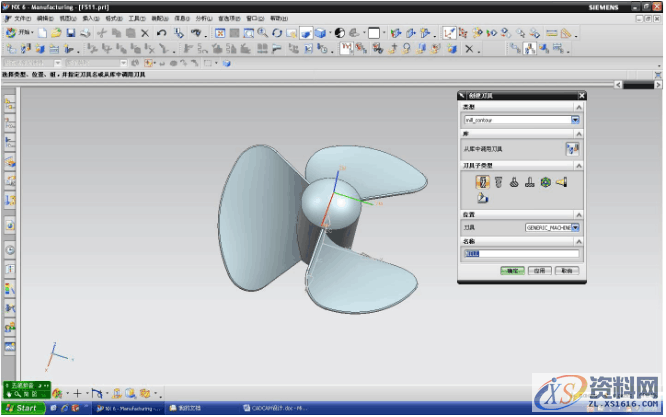This screenshot has width=666, height=417.
Task: Click the Delete X icon in the toolbar
Action: click(145, 33)
